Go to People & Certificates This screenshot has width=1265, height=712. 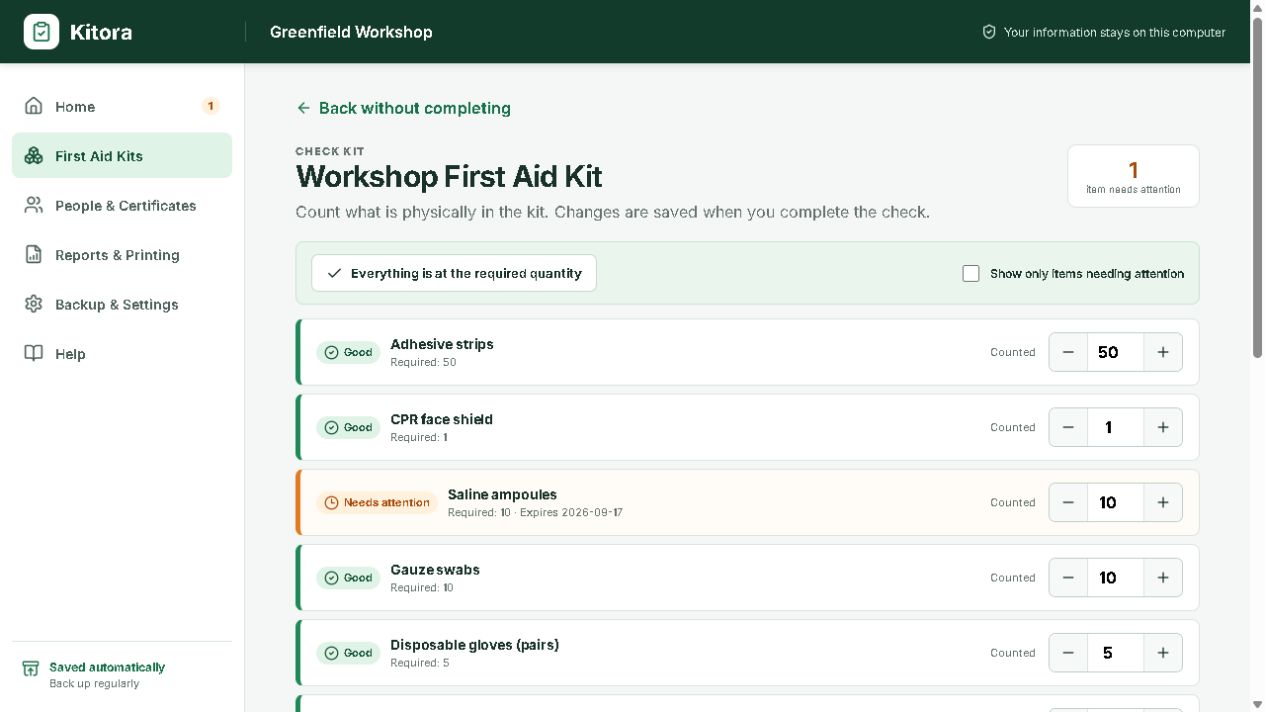(x=122, y=205)
